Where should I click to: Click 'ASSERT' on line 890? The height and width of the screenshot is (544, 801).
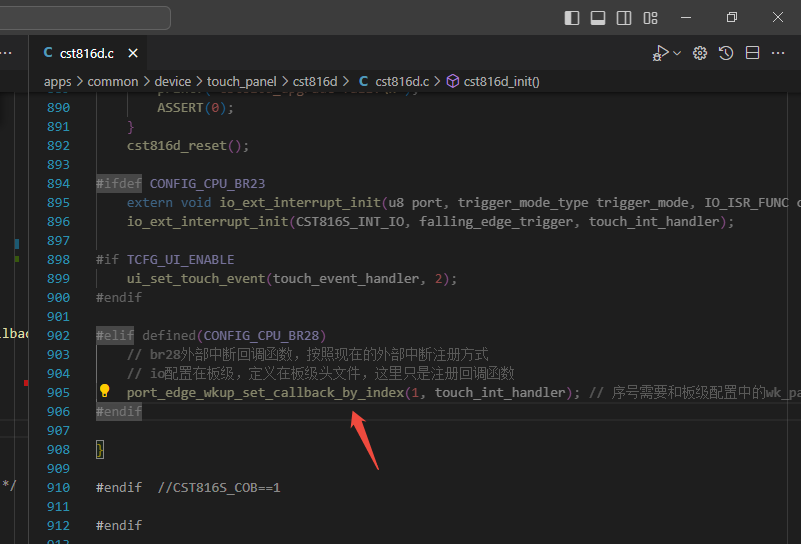click(180, 108)
